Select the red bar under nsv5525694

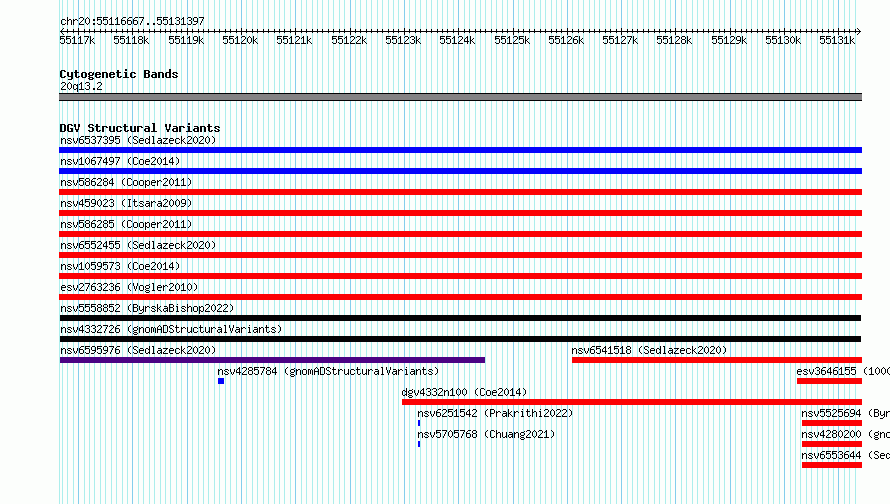(x=832, y=423)
